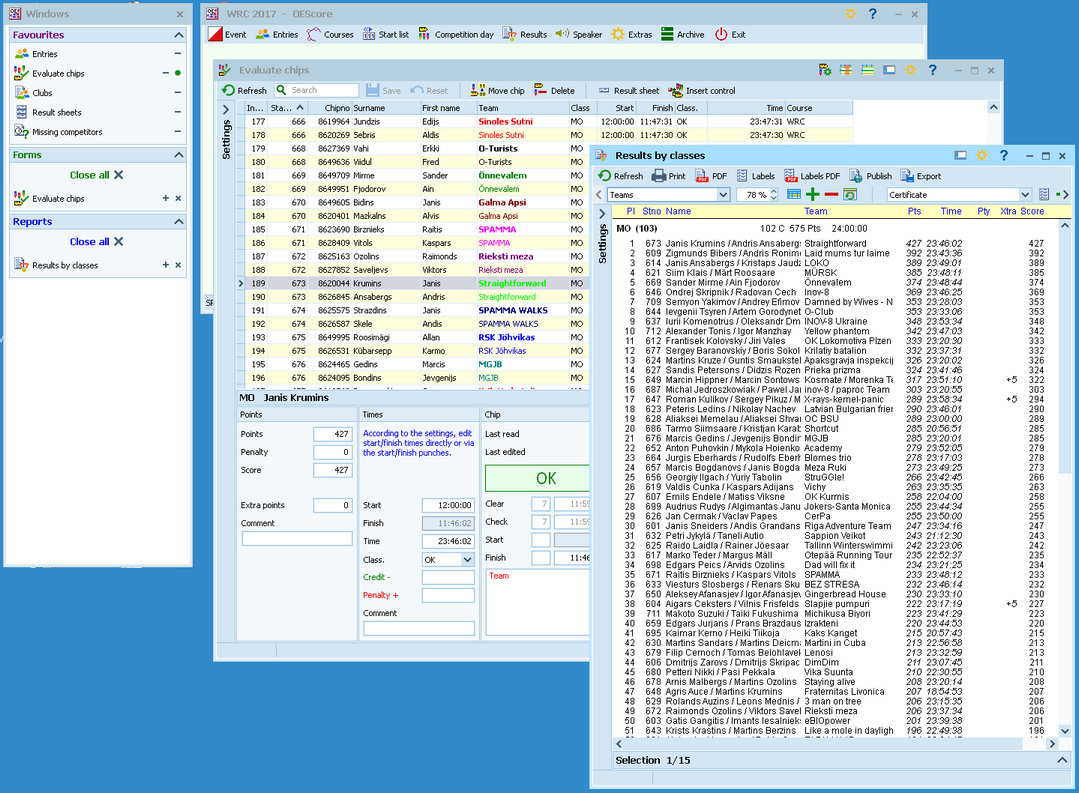Click plus next to Evaluate chips form
The image size is (1079, 793).
[x=166, y=198]
